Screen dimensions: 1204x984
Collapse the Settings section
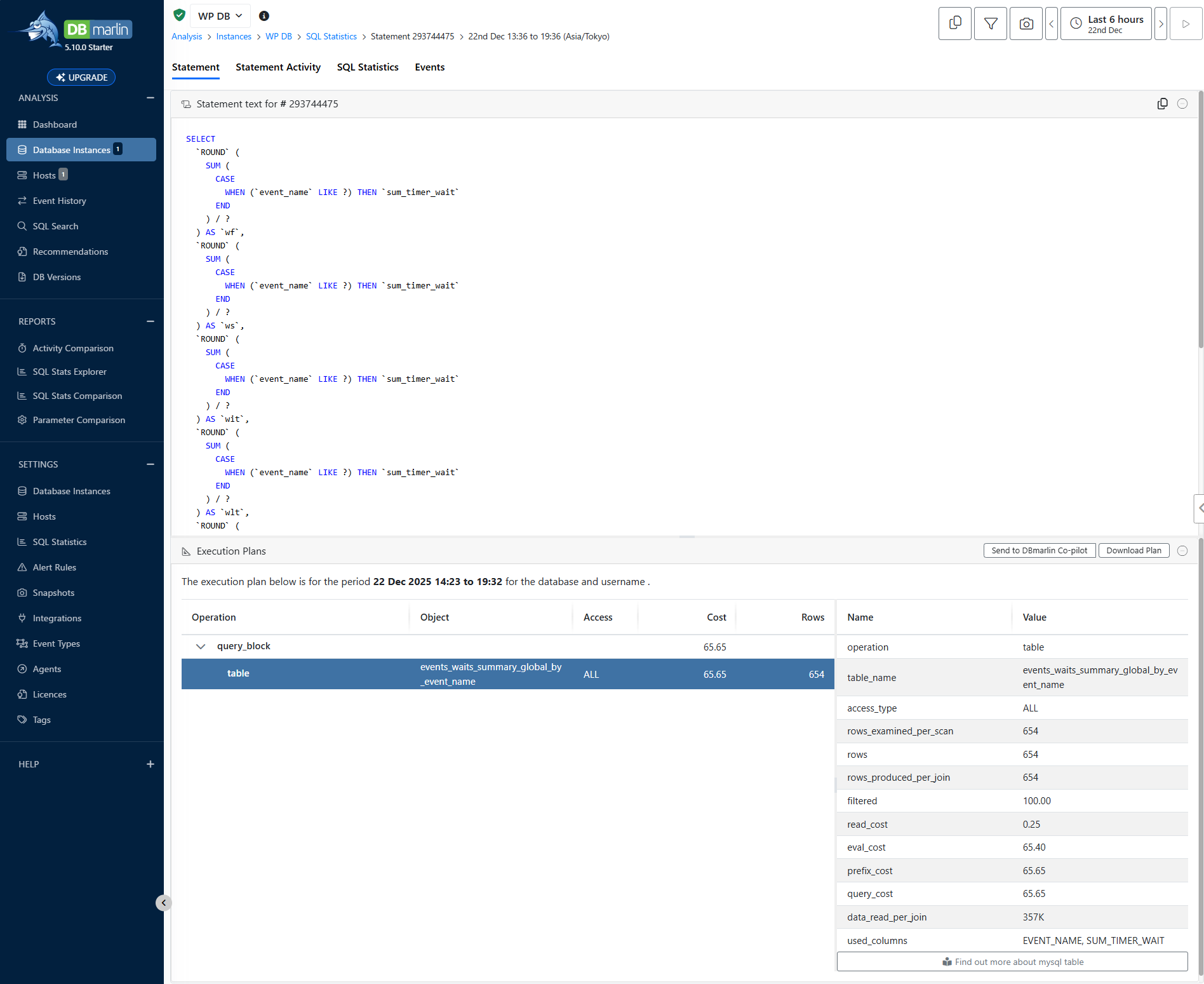click(150, 464)
